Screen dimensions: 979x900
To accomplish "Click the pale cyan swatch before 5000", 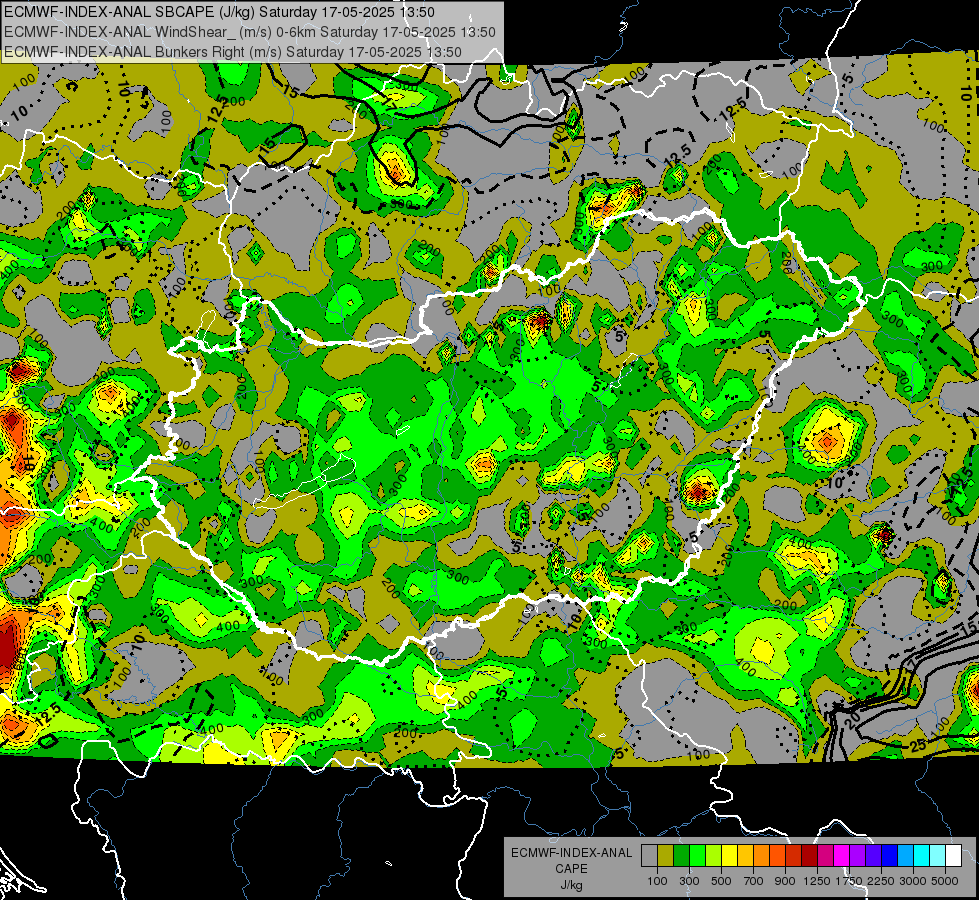I will click(x=938, y=856).
